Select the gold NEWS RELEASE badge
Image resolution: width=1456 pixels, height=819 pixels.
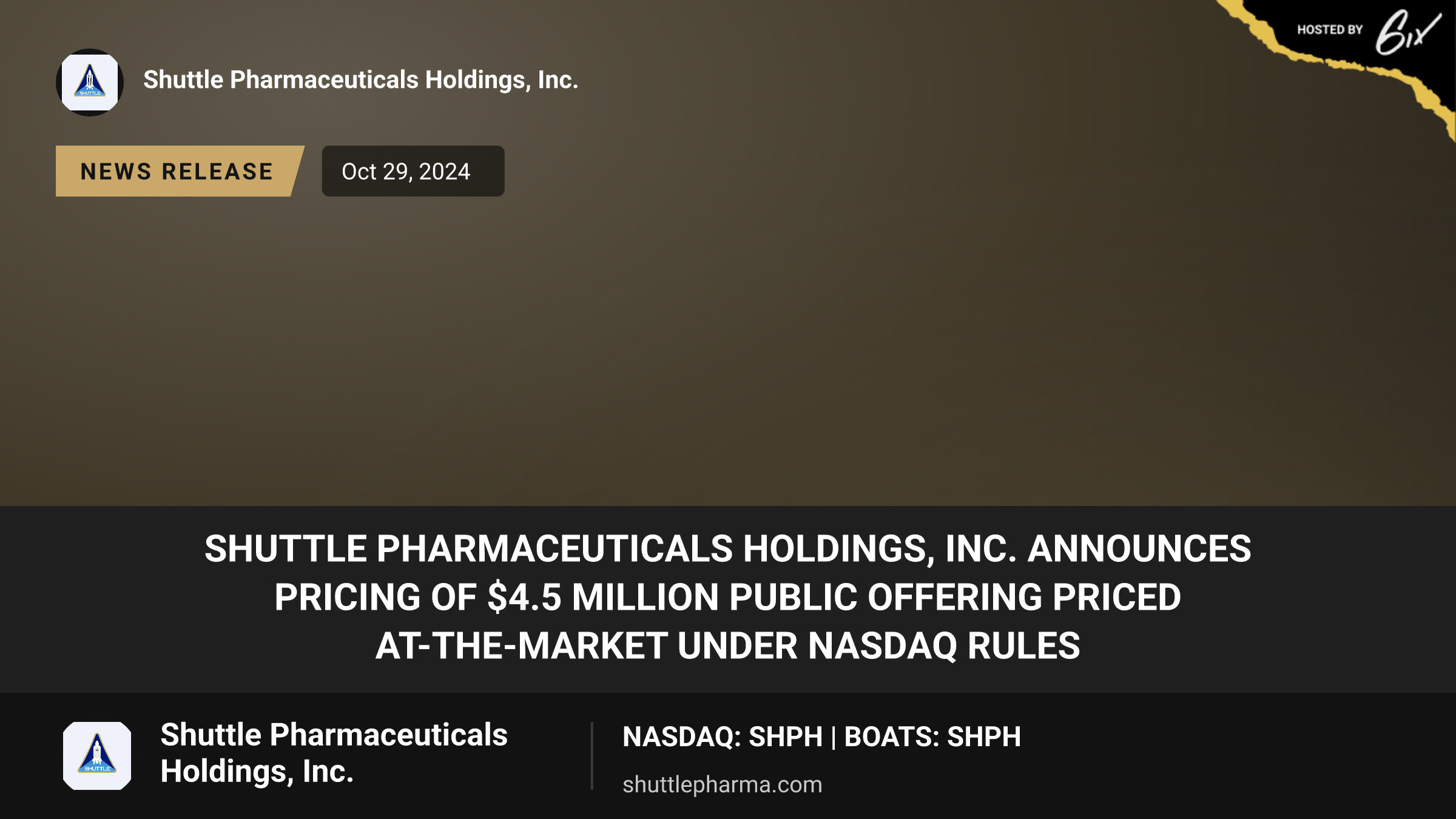pyautogui.click(x=180, y=171)
